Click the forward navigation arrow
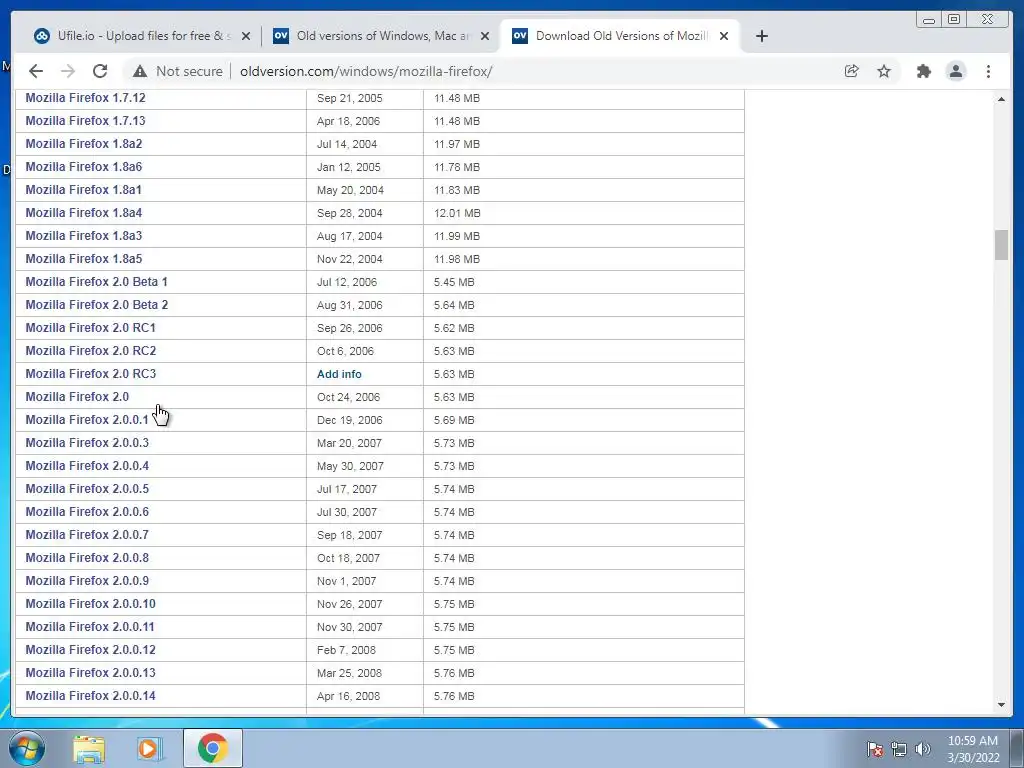1024x768 pixels. point(68,71)
